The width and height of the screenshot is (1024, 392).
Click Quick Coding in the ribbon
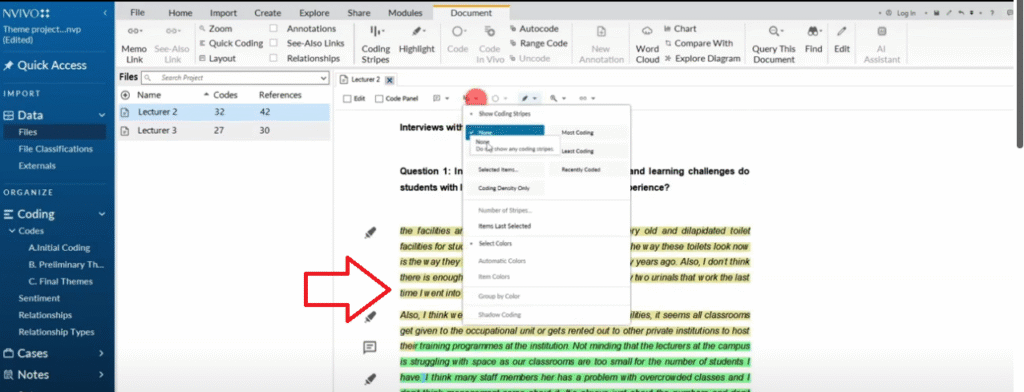(231, 43)
